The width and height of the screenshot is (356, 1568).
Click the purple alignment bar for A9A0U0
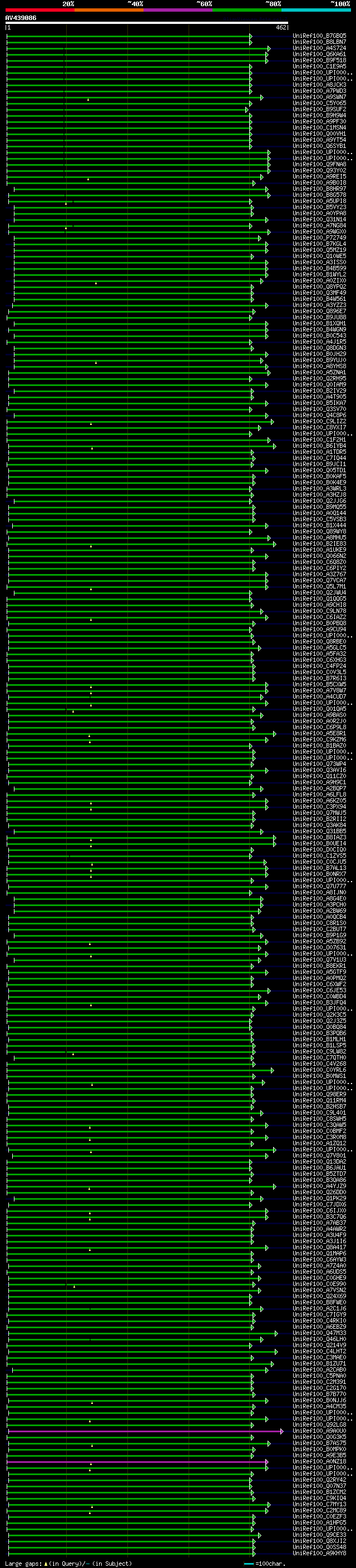tap(145, 1431)
